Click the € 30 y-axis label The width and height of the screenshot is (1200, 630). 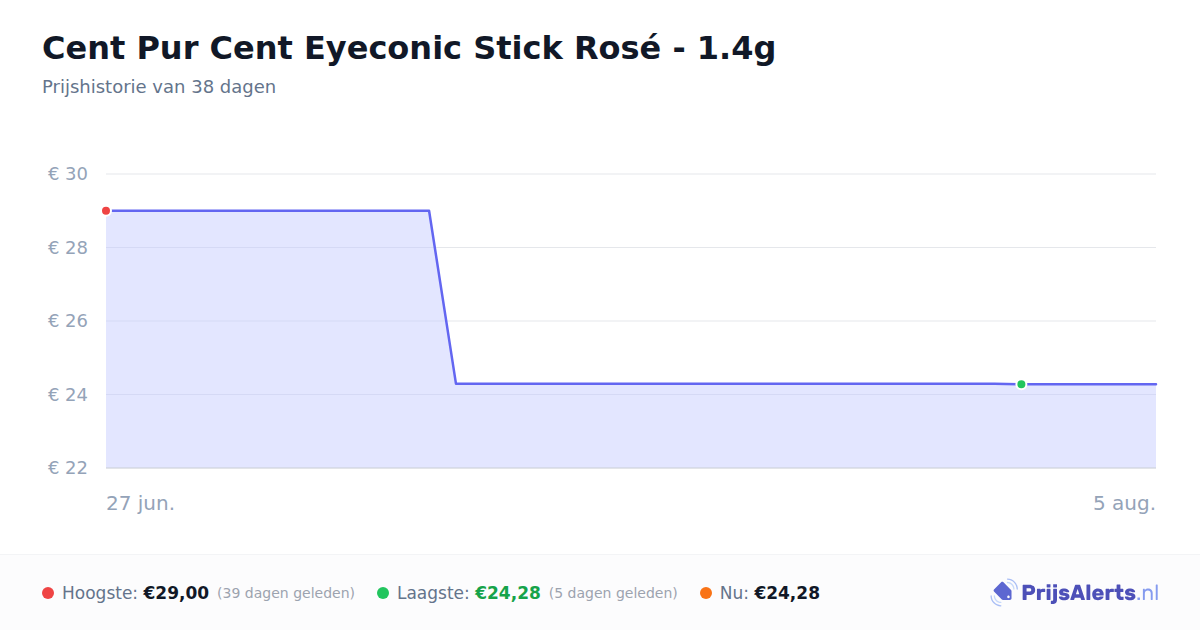click(68, 174)
